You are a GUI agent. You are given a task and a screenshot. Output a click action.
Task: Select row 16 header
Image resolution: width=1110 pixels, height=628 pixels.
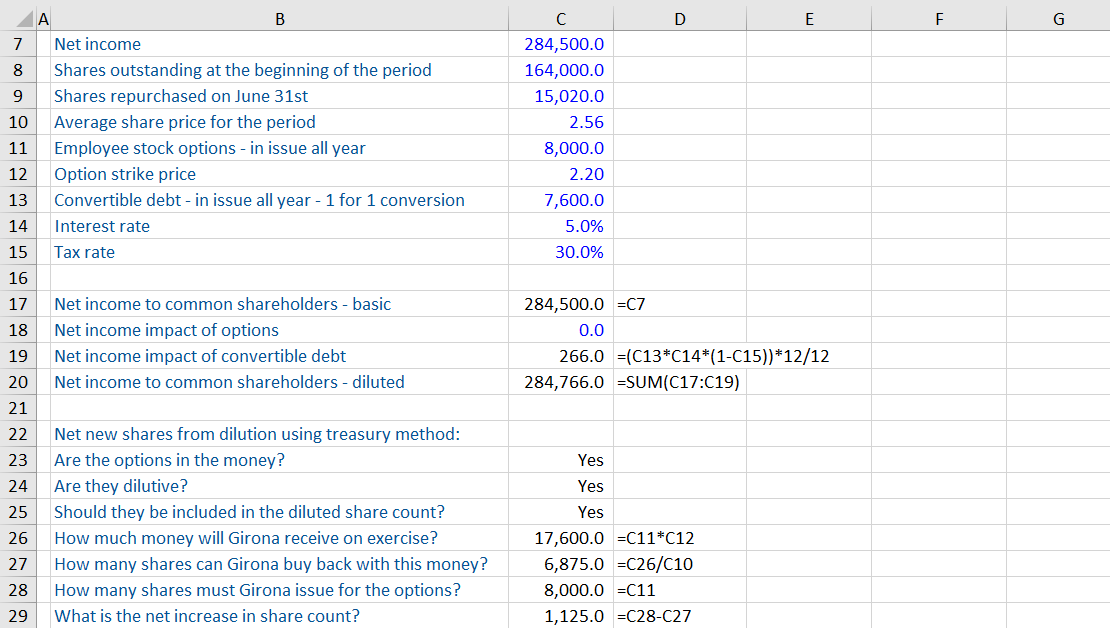(18, 278)
